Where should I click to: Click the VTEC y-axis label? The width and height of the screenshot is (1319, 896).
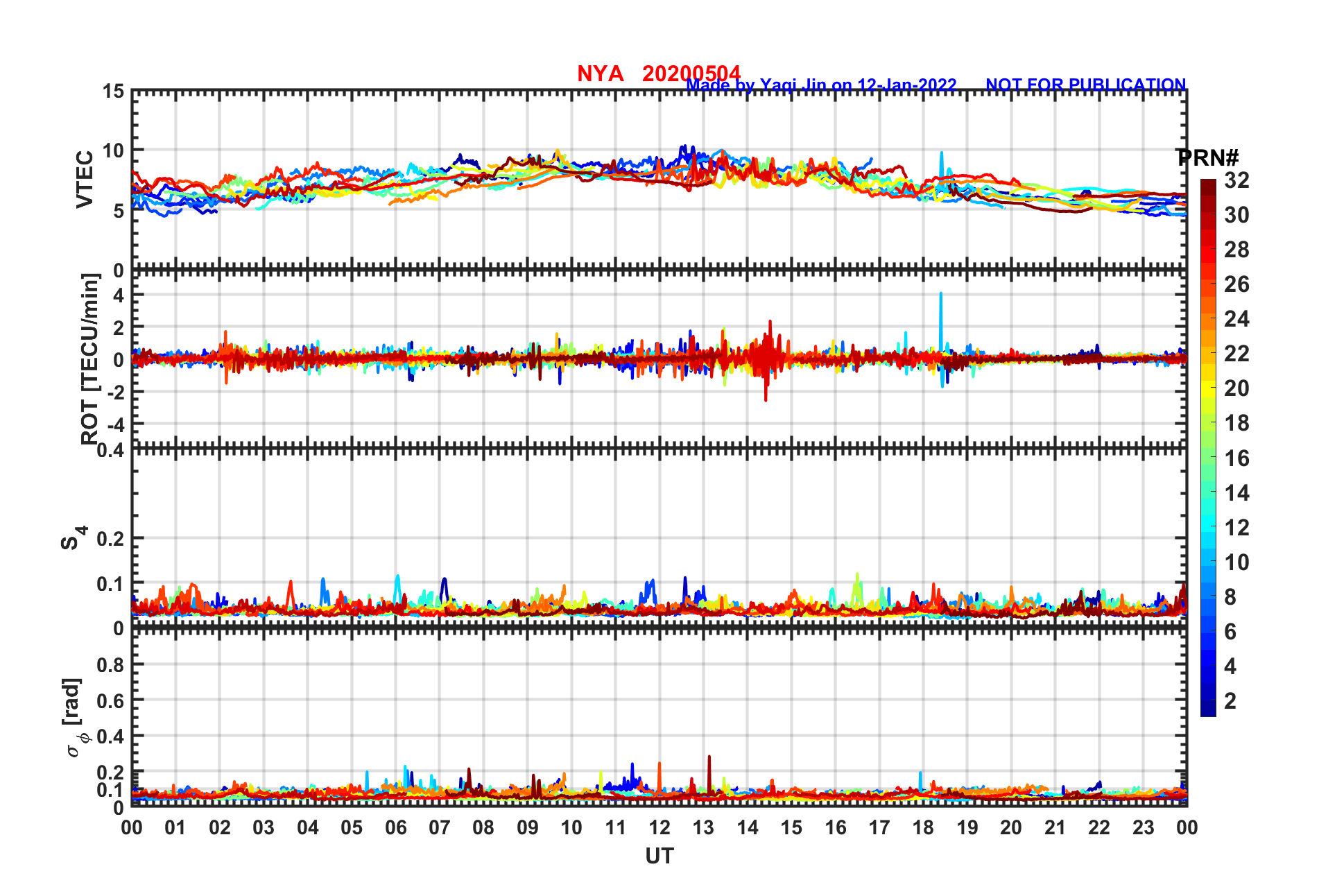point(85,179)
